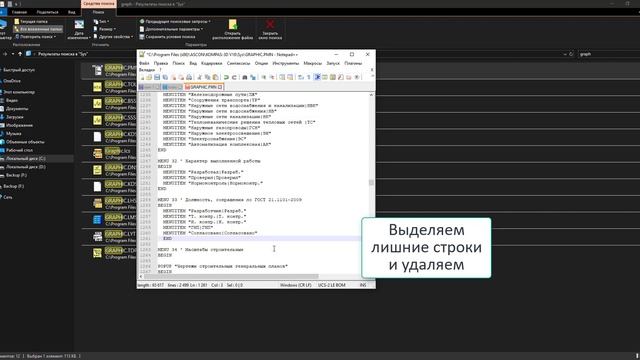Expand 'Повторить поиск' dropdown
The height and width of the screenshot is (360, 640).
coord(36,37)
